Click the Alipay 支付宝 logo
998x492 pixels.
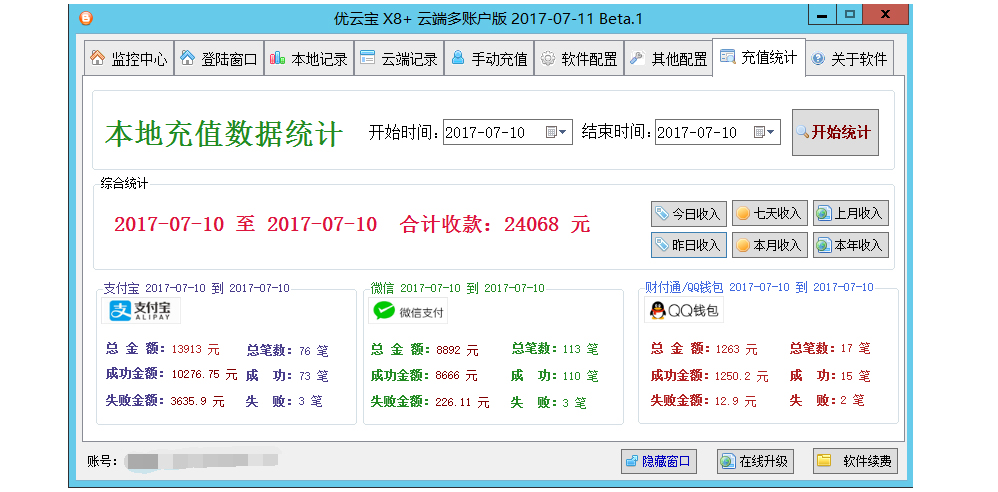[x=141, y=310]
